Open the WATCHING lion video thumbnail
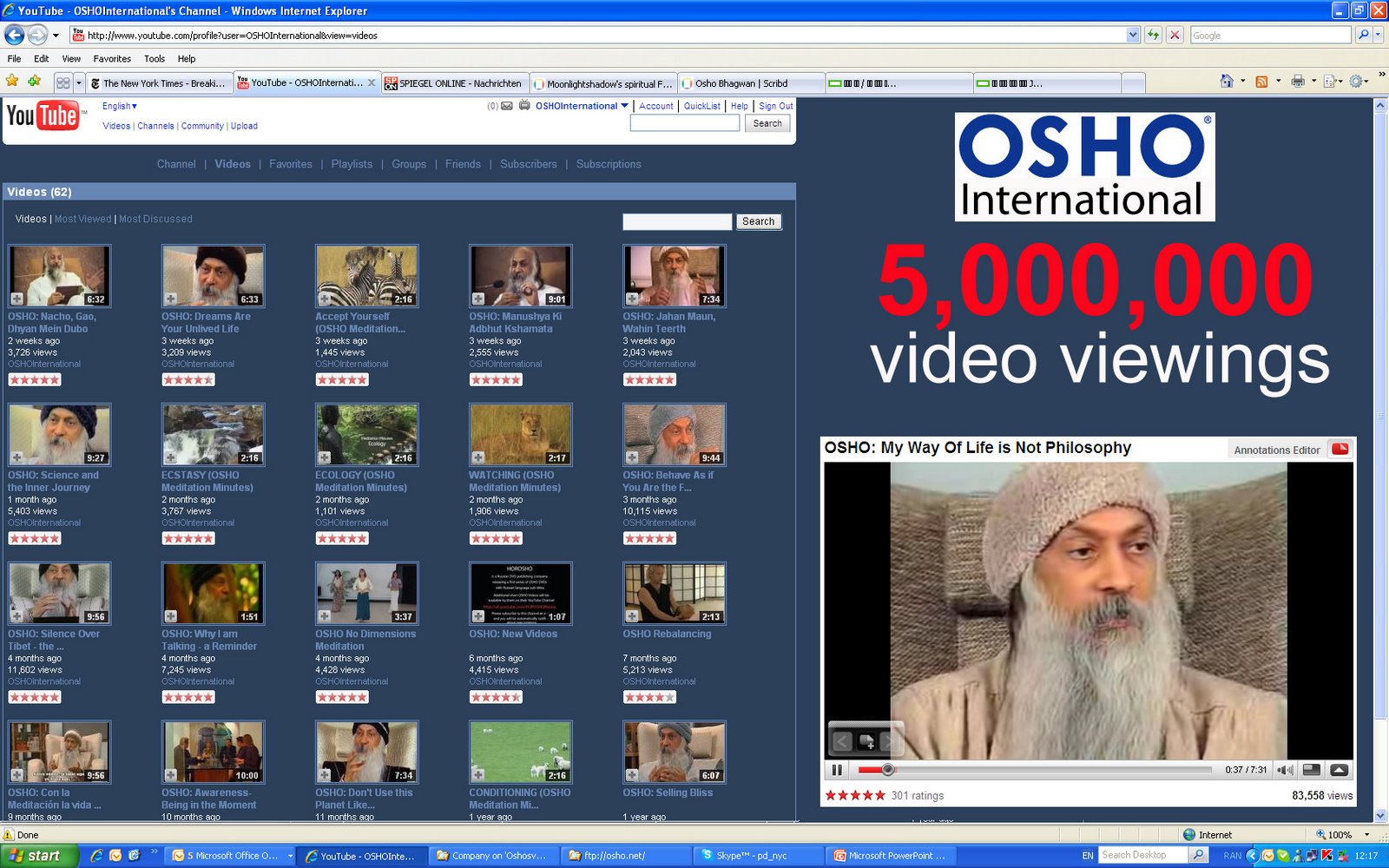This screenshot has height=868, width=1389. click(x=520, y=434)
